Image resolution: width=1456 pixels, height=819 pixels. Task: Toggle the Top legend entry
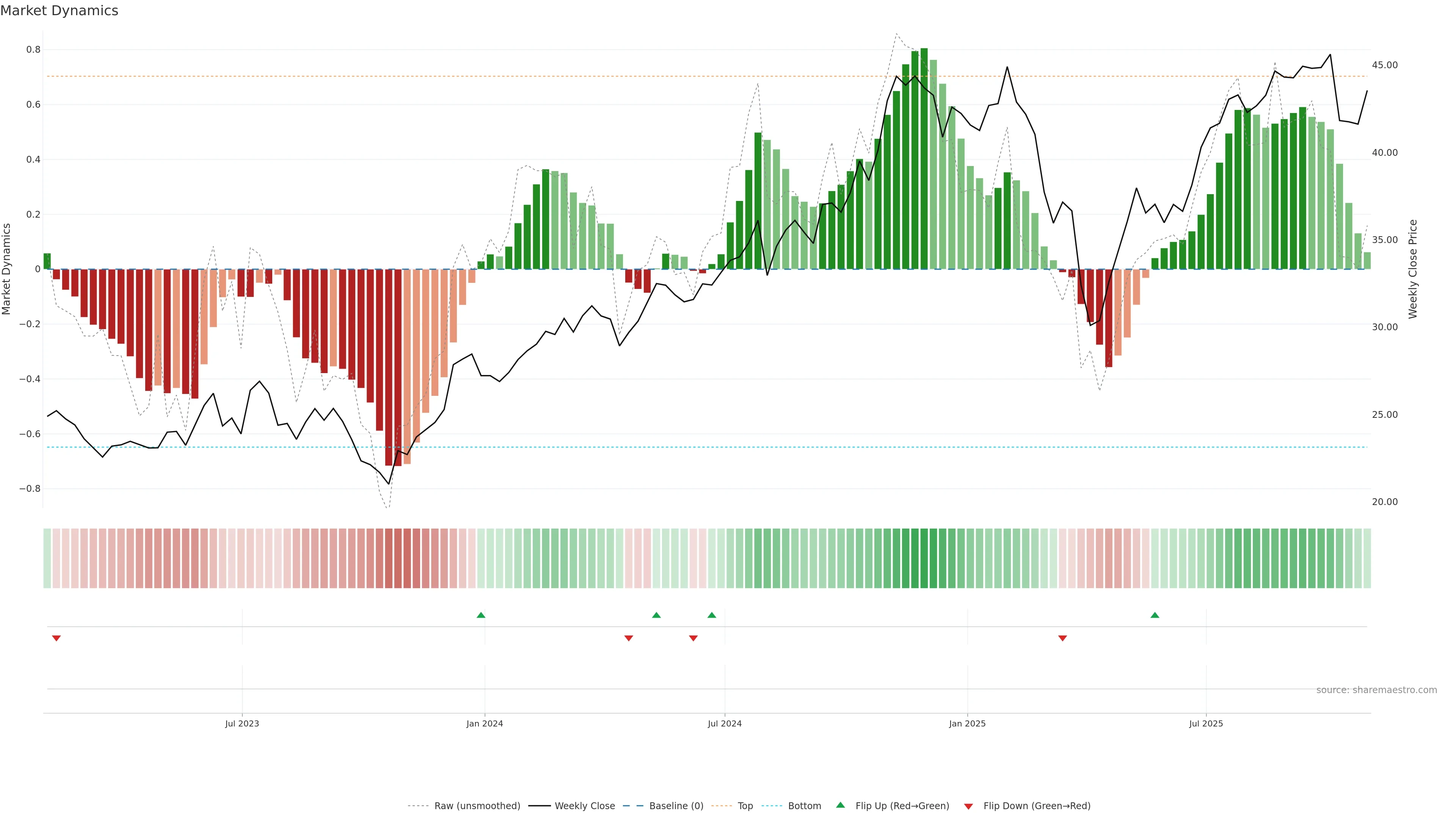click(x=745, y=806)
